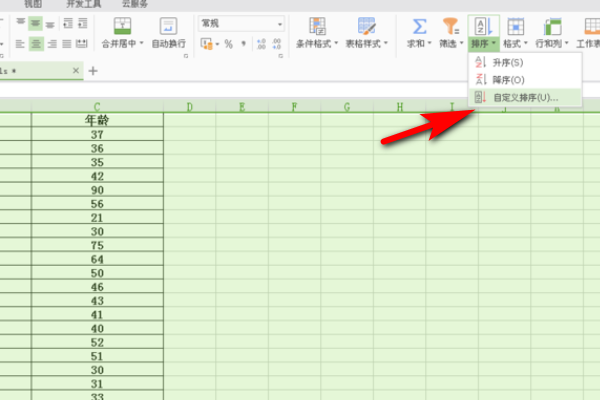This screenshot has width=600, height=400.
Task: Click the 求和 sigma icon
Action: point(419,26)
